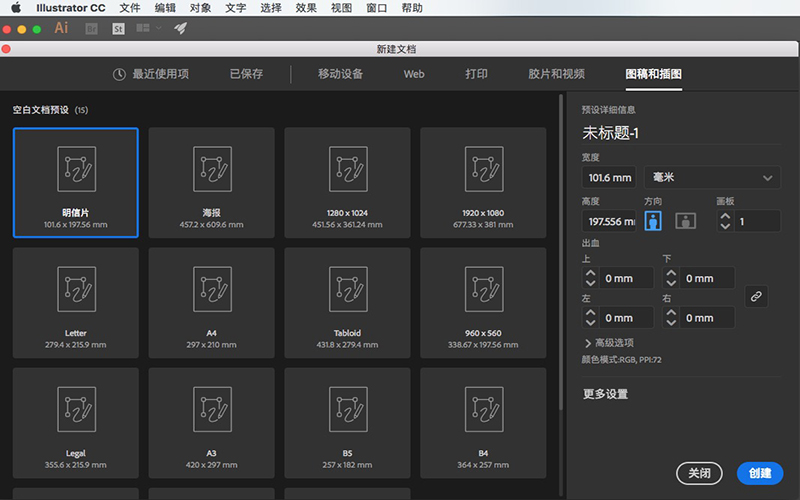
Task: Choose the 1920 x 1080 preset
Action: pos(483,183)
